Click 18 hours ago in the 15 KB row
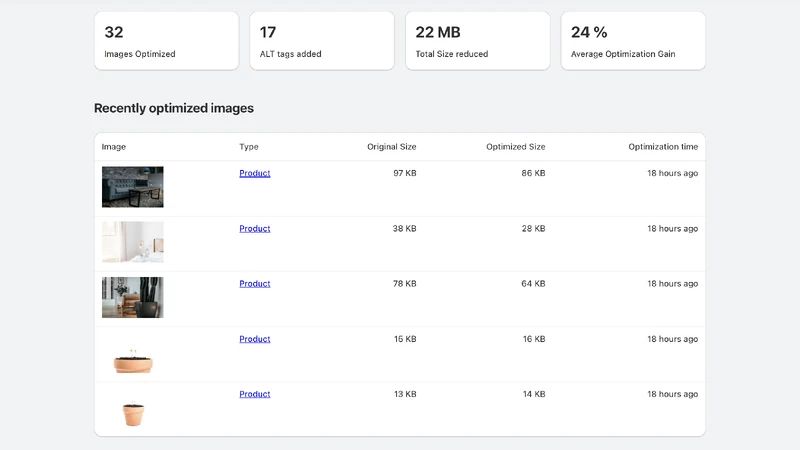Screen dimensions: 800x450 pos(672,339)
